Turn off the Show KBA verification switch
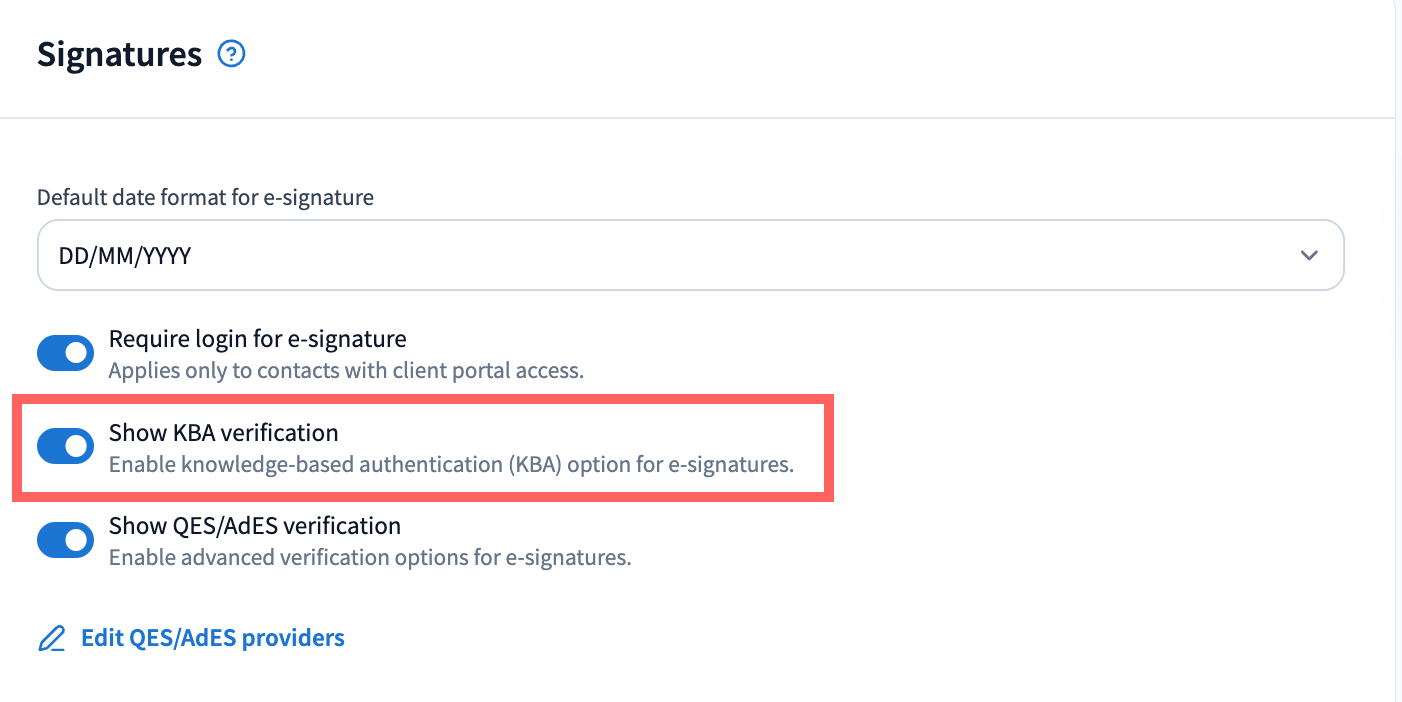Image resolution: width=1402 pixels, height=702 pixels. [x=65, y=446]
